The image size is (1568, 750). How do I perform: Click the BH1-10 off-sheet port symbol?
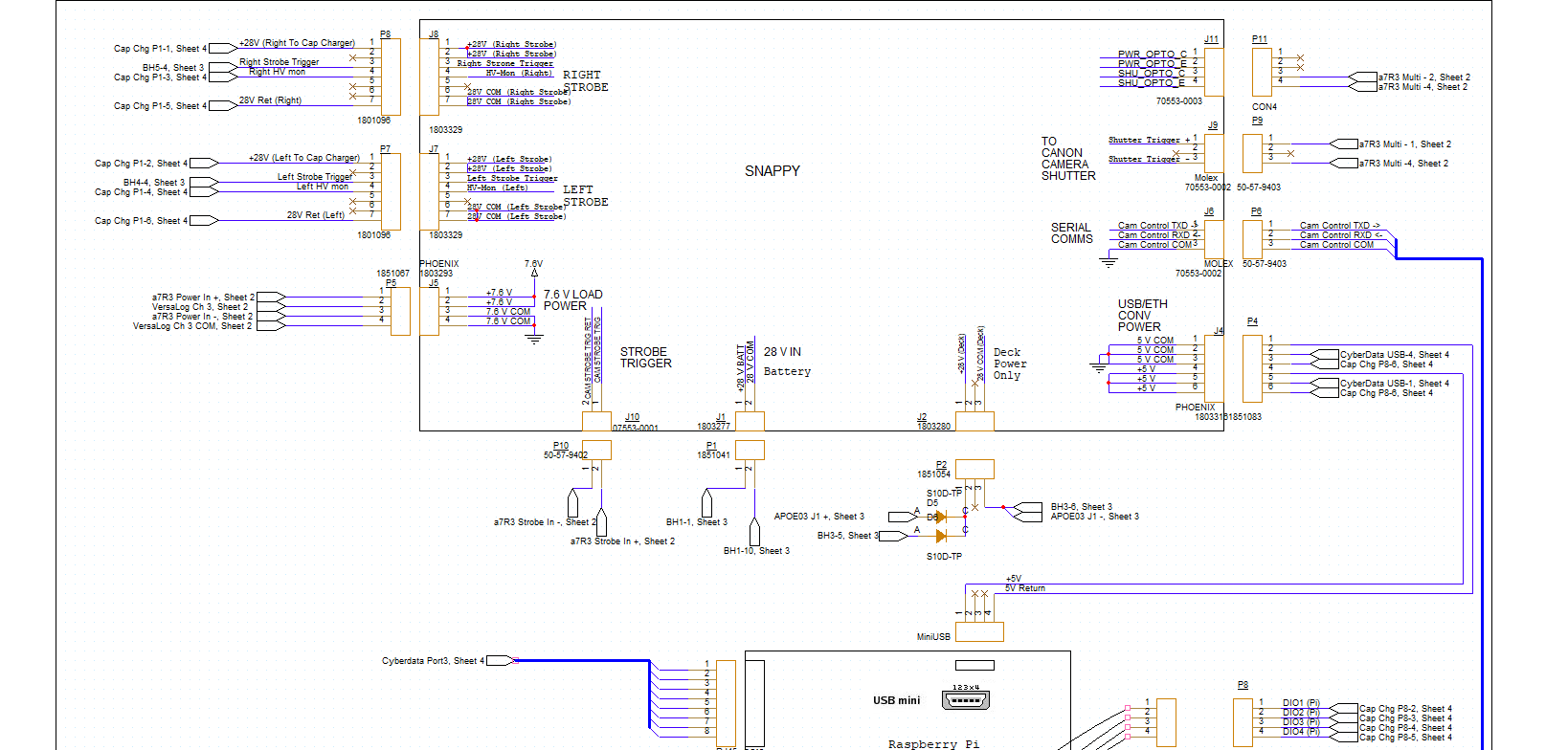(x=754, y=530)
